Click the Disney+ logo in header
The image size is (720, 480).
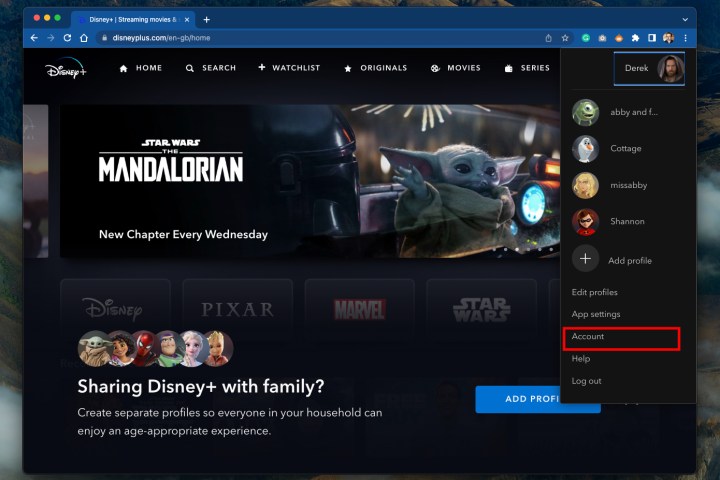pos(65,69)
